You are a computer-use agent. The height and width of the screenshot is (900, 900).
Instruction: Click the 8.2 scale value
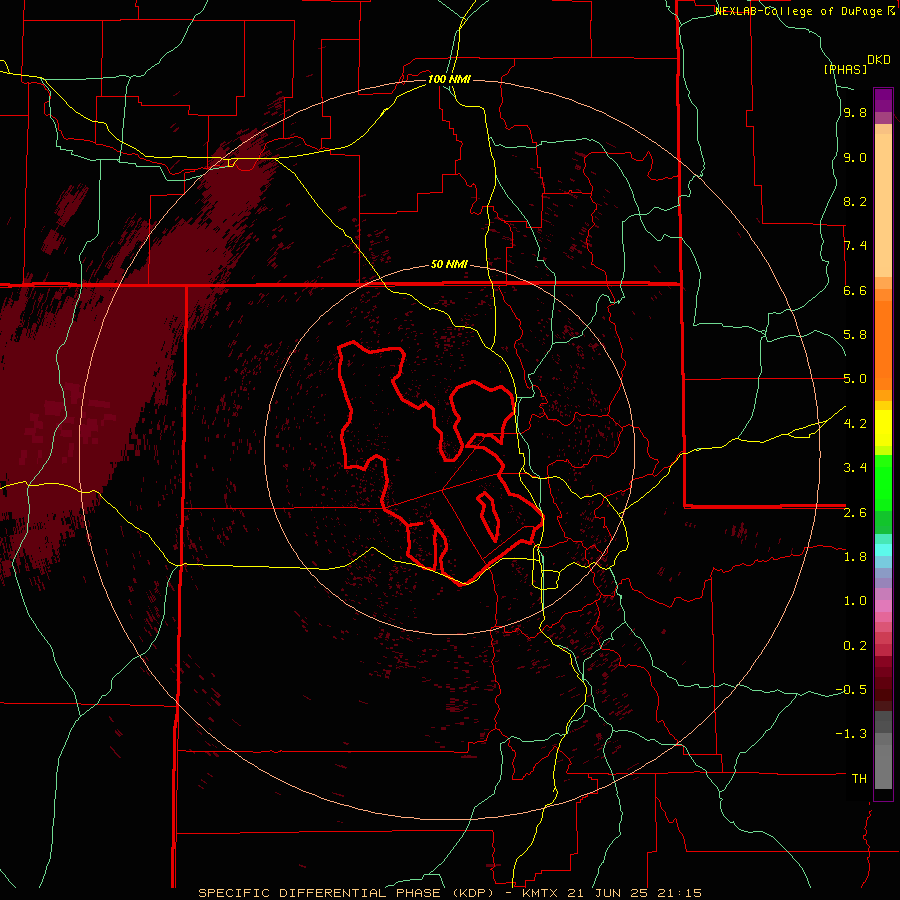(855, 202)
